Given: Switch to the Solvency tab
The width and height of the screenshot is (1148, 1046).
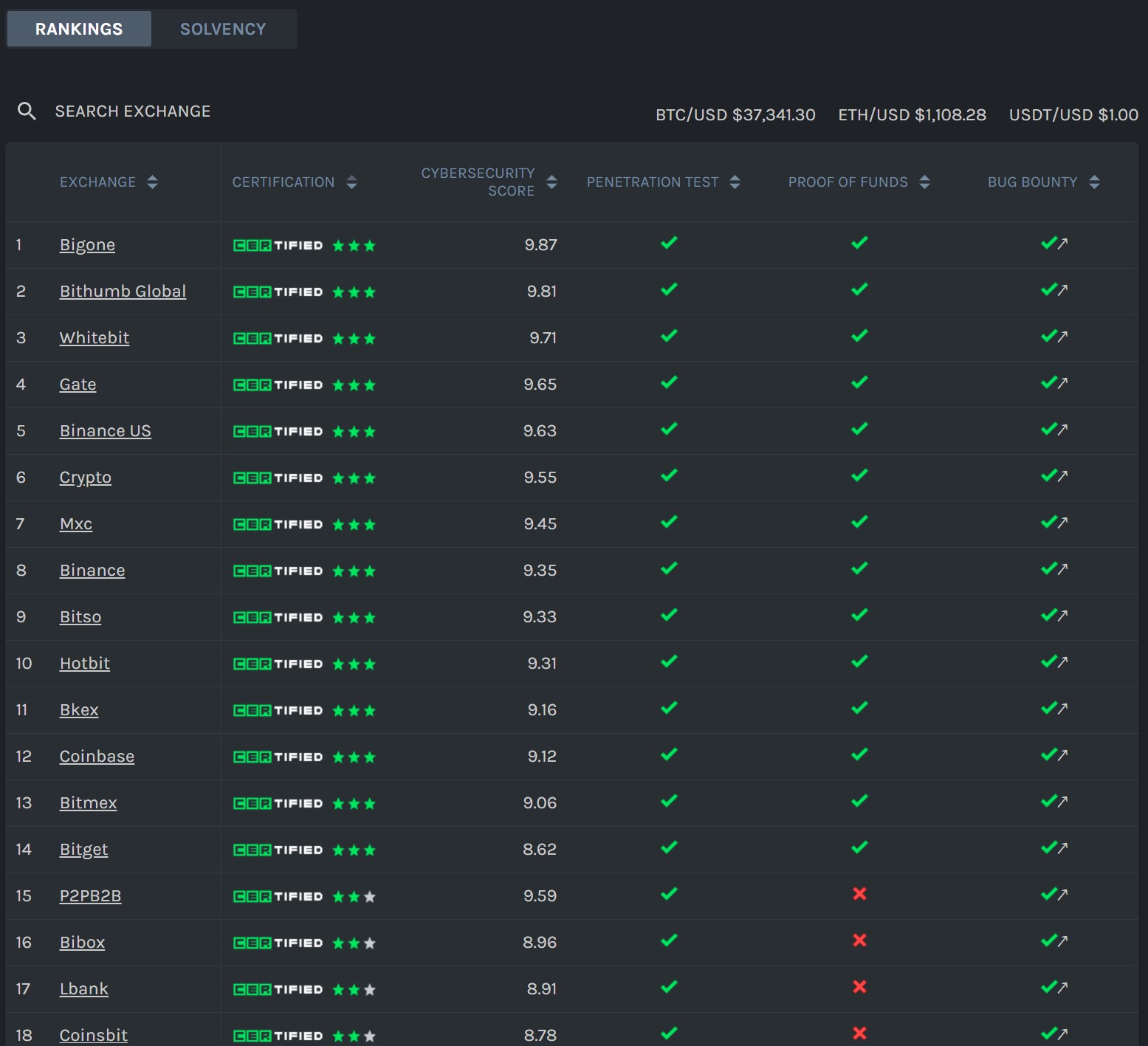Looking at the screenshot, I should tap(223, 29).
